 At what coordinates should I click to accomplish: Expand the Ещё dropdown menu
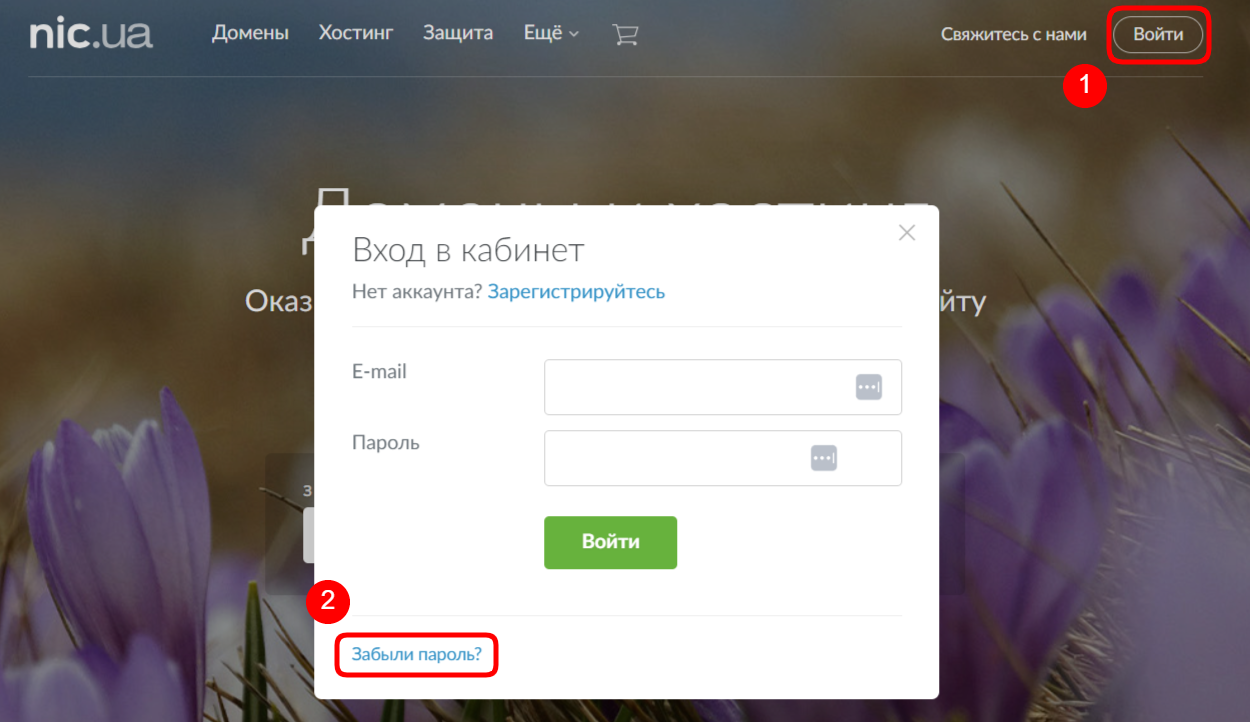click(551, 34)
